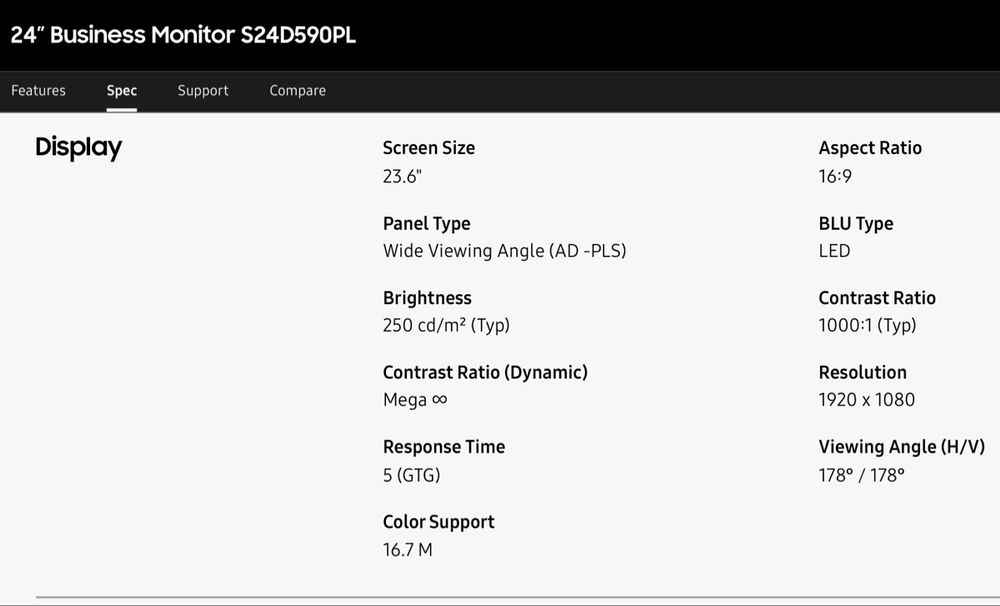
Task: Click the Viewing Angle (H/V) label
Action: (x=902, y=447)
